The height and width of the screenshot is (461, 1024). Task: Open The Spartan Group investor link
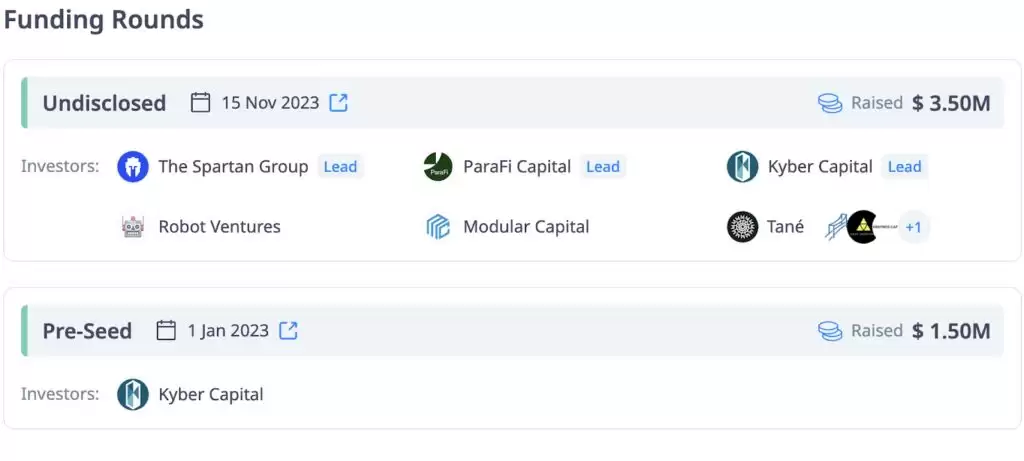[x=233, y=167]
